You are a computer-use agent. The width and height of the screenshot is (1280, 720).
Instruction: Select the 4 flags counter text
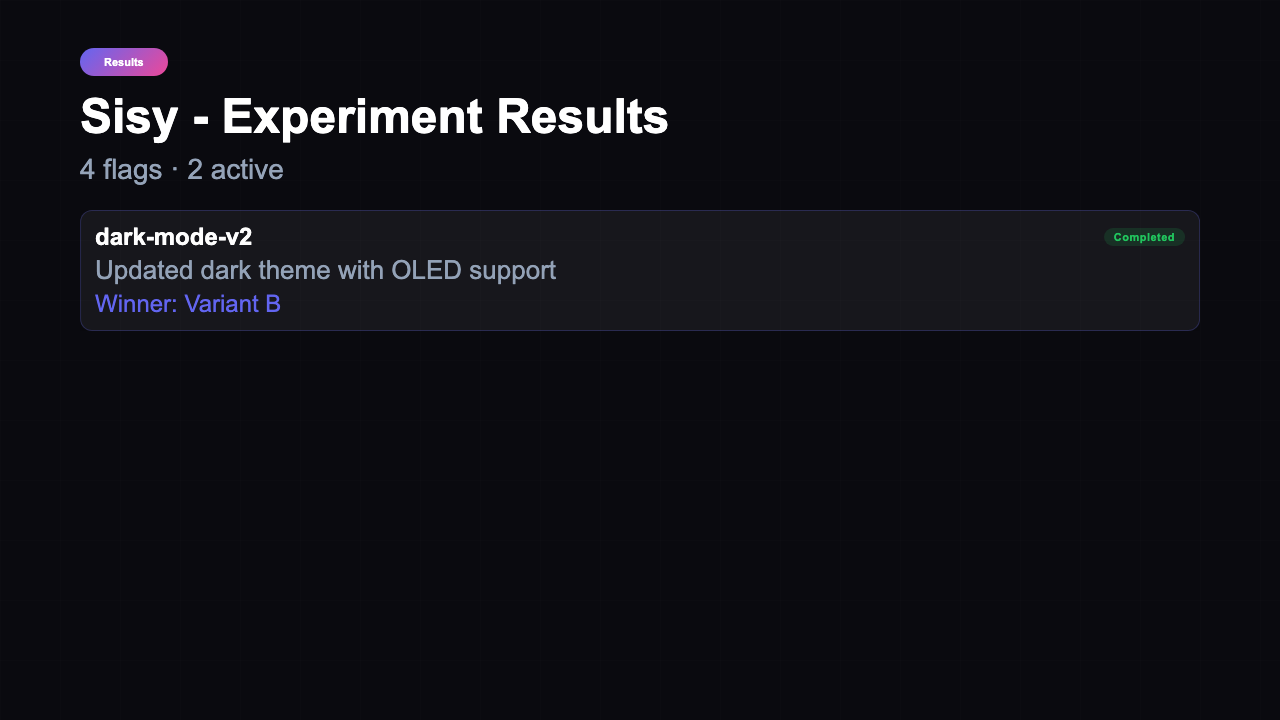click(120, 169)
